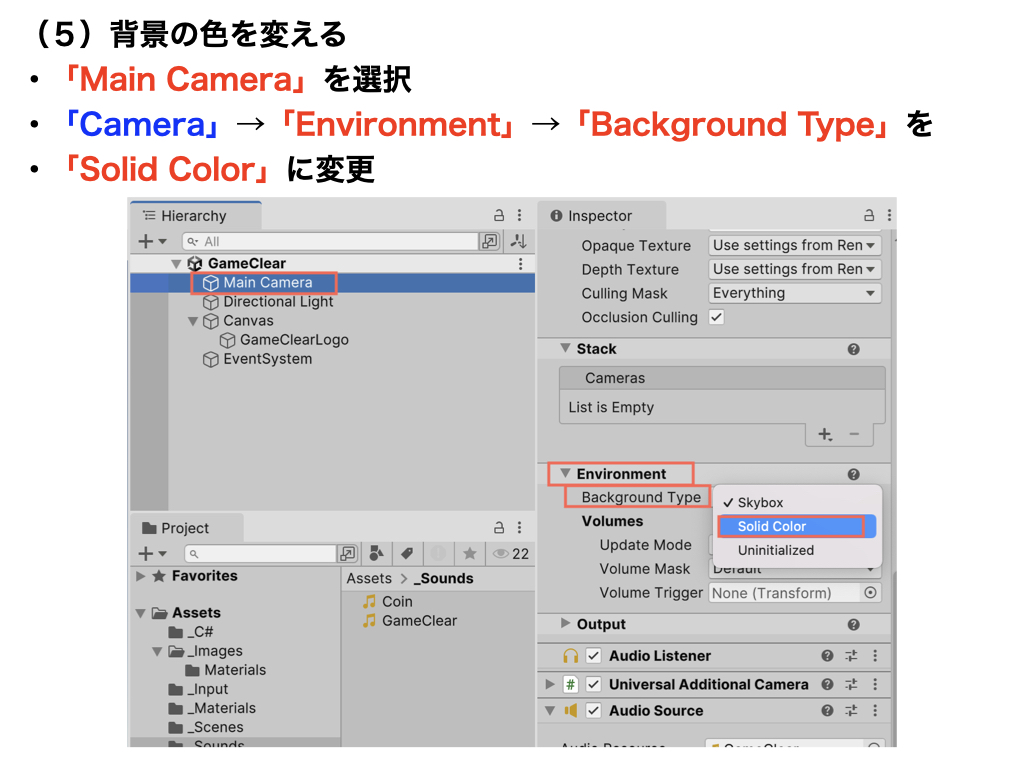Toggle the Occlusion Culling checkbox

coord(716,317)
